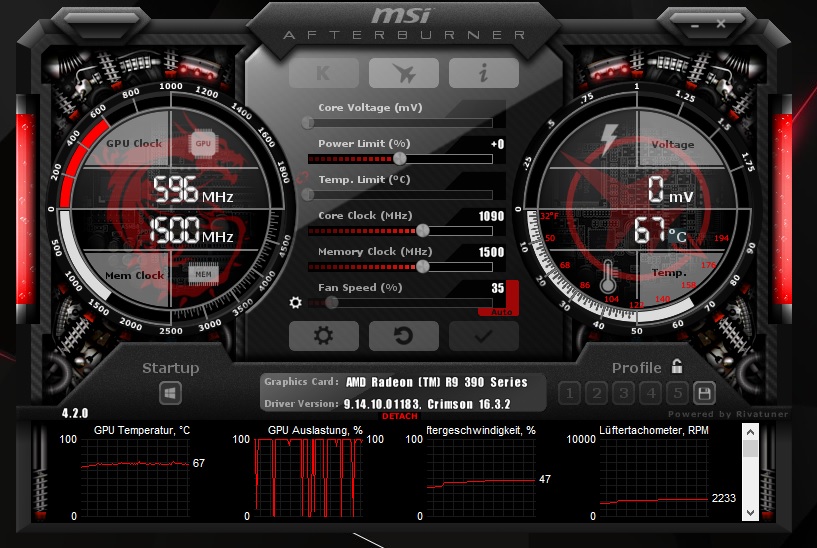The height and width of the screenshot is (548, 817).
Task: Click the Power Limit slider handle
Action: 400,159
